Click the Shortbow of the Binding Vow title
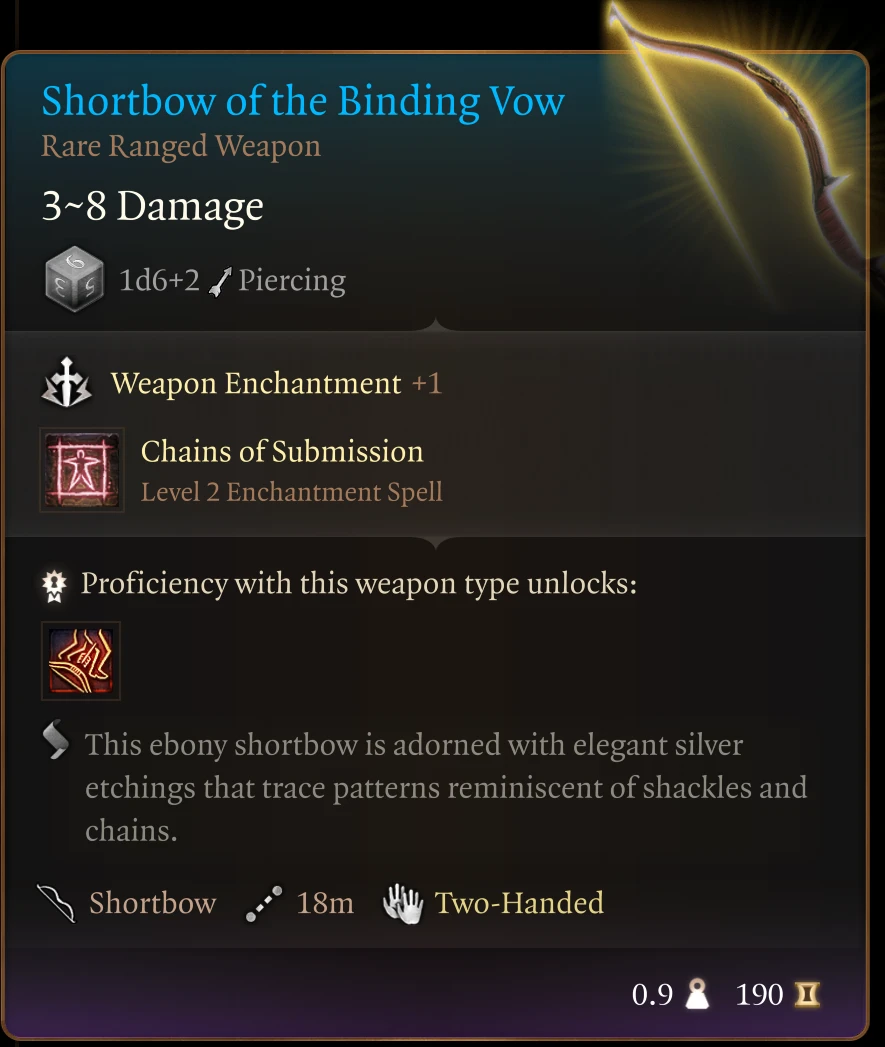Image resolution: width=885 pixels, height=1047 pixels. [x=303, y=102]
